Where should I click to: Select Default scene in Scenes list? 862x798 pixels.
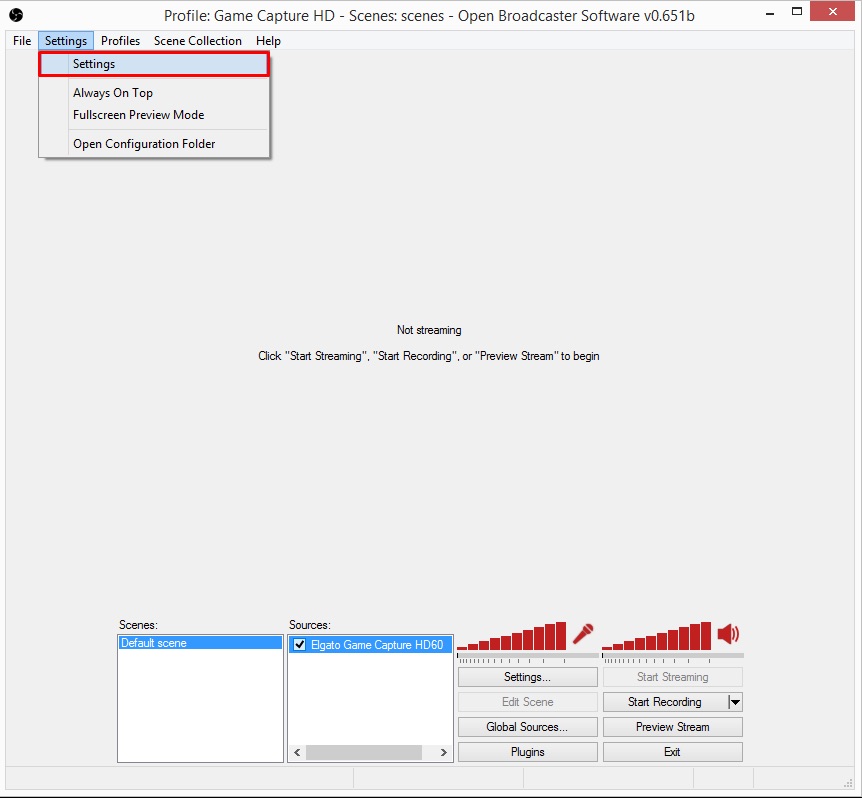tap(200, 643)
